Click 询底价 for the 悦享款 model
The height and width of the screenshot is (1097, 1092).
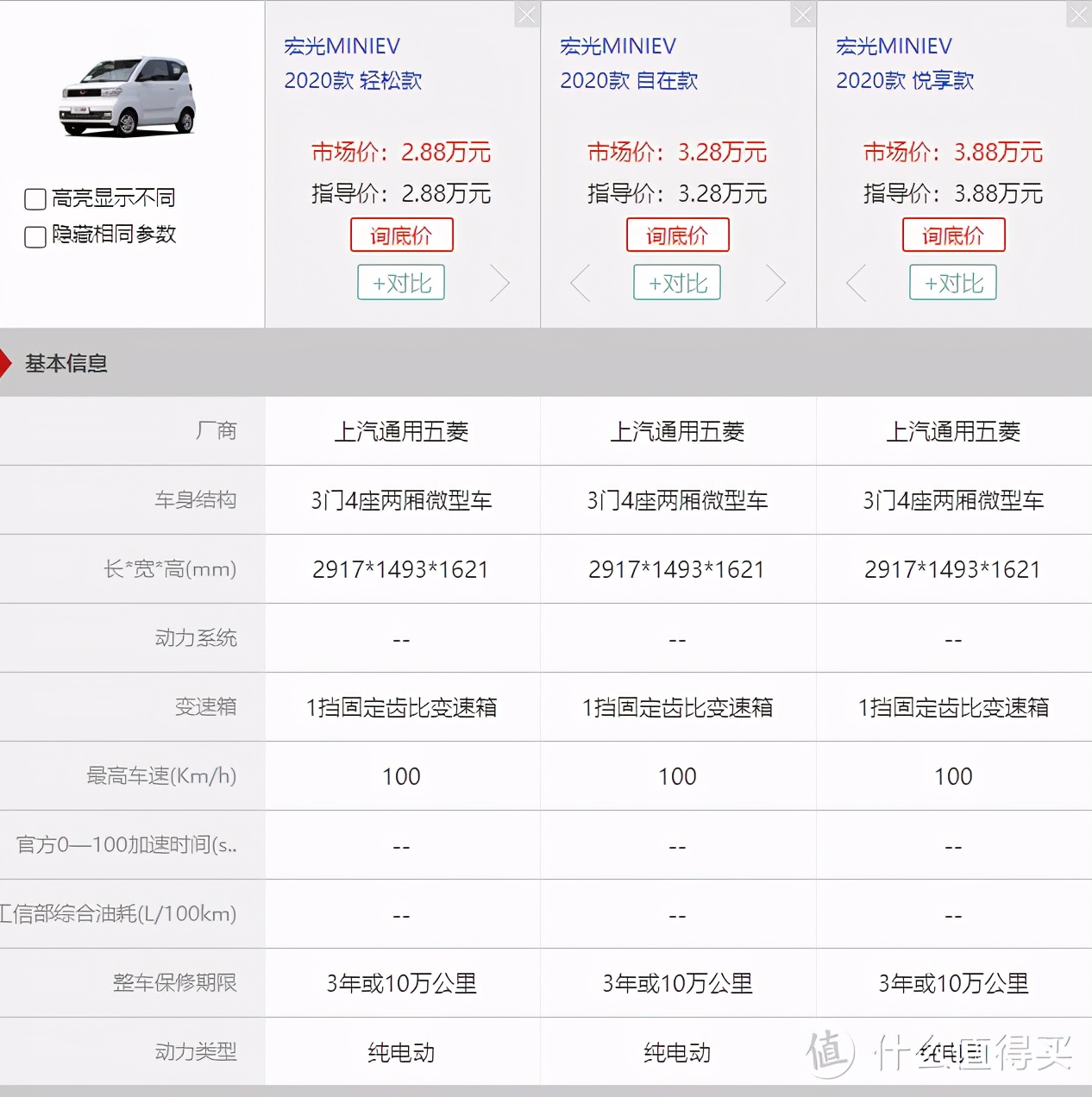click(x=954, y=235)
